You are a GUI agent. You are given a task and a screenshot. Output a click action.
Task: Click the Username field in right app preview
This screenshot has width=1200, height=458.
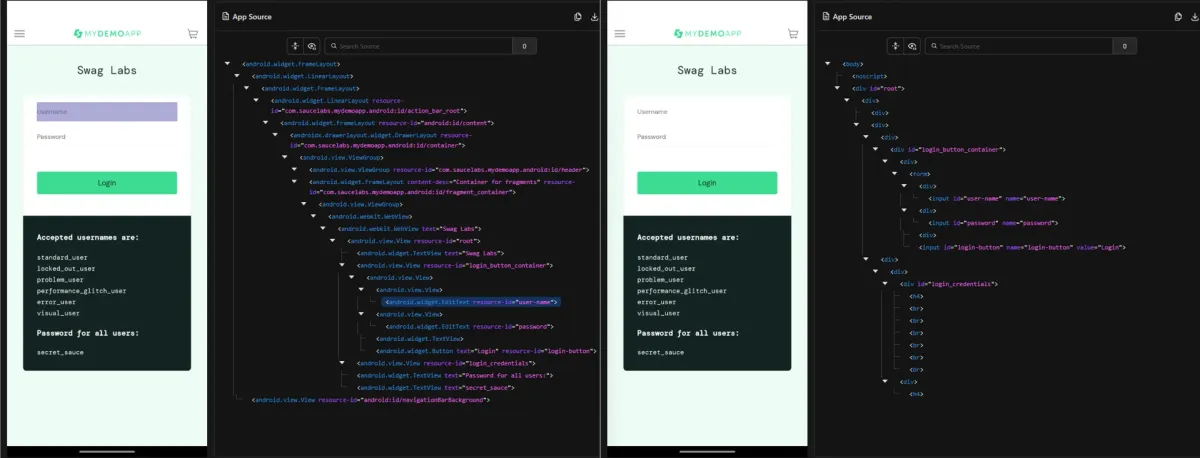tap(707, 112)
